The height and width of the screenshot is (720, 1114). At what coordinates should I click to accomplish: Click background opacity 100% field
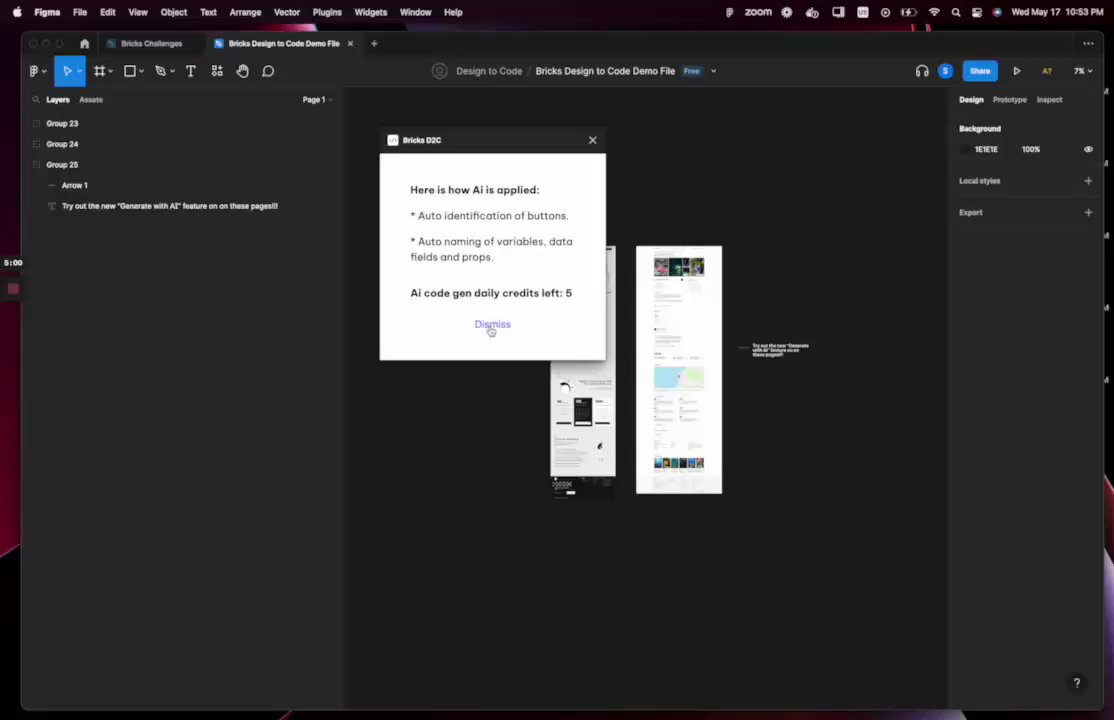[x=1030, y=149]
